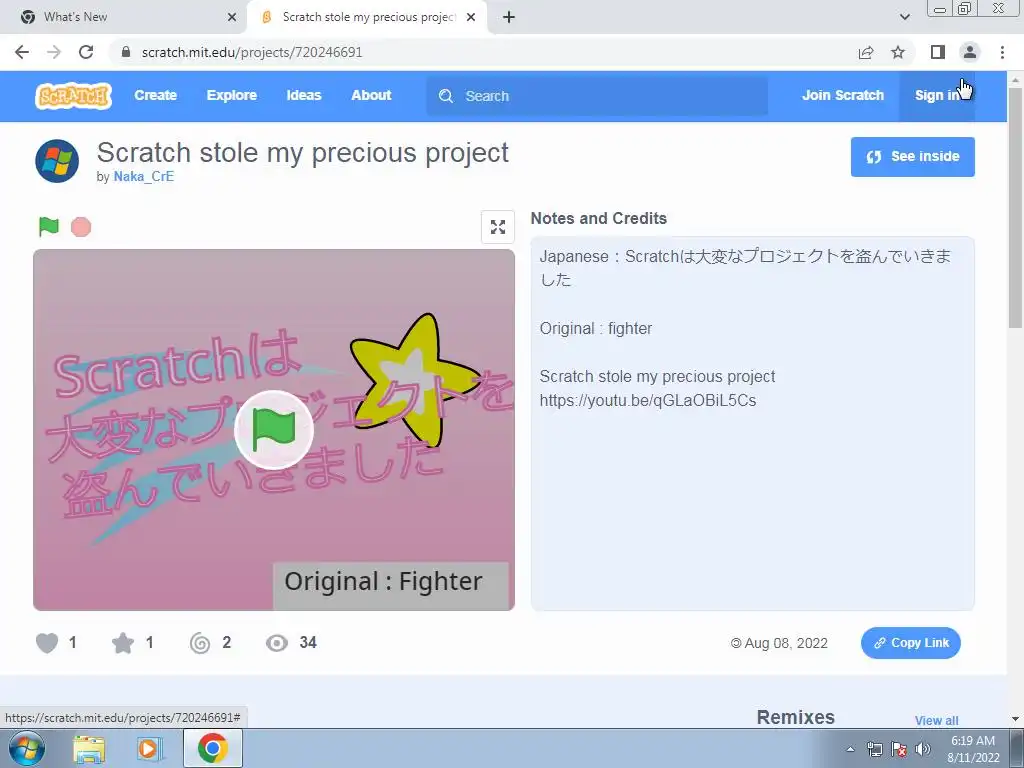Click the Windows Start button

coord(27,748)
